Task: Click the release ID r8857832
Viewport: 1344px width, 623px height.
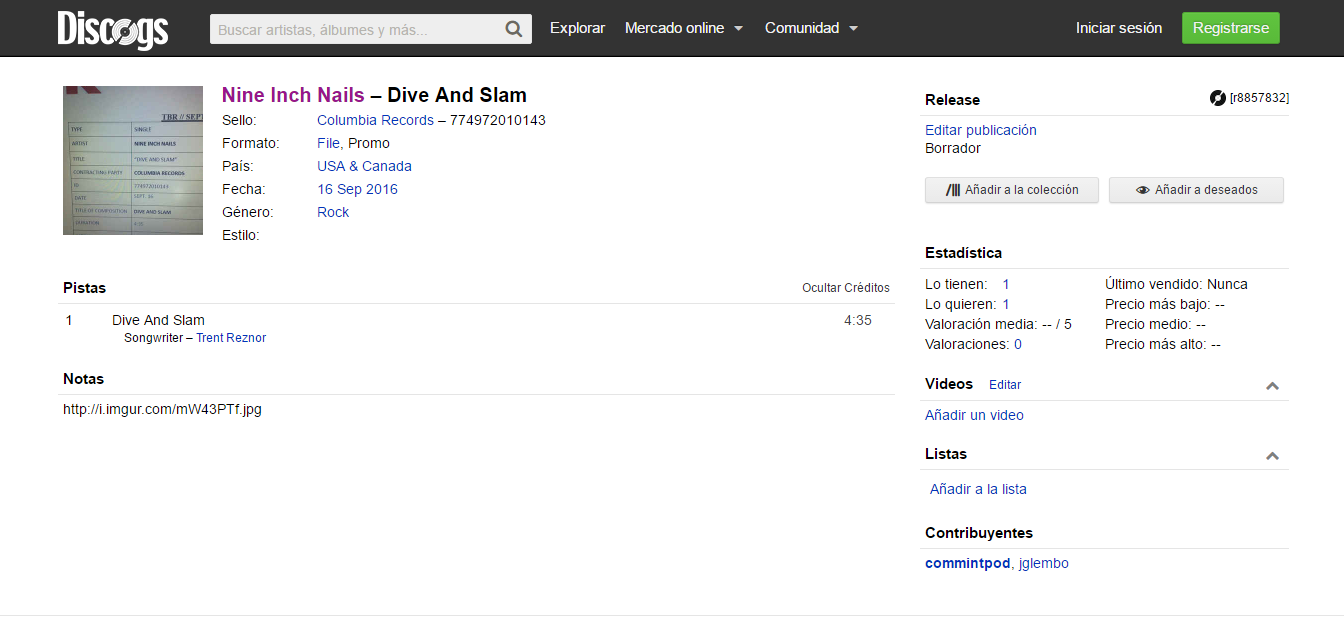Action: (1259, 98)
